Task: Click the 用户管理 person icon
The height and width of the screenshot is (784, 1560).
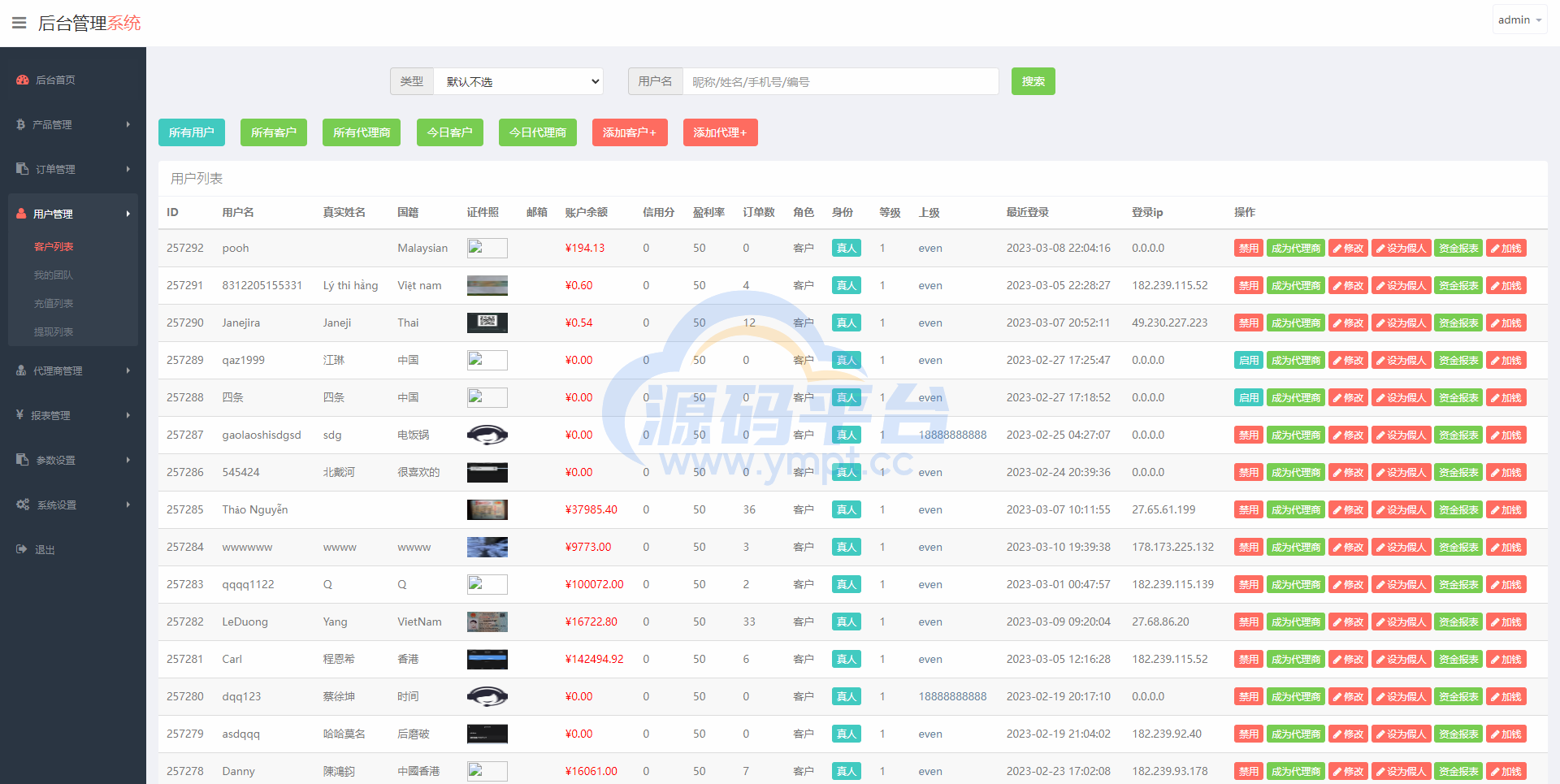Action: click(x=21, y=214)
